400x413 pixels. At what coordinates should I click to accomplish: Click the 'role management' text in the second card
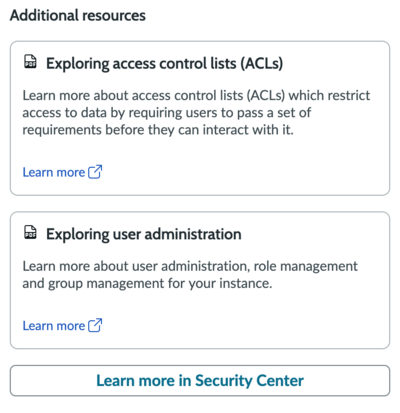point(306,267)
